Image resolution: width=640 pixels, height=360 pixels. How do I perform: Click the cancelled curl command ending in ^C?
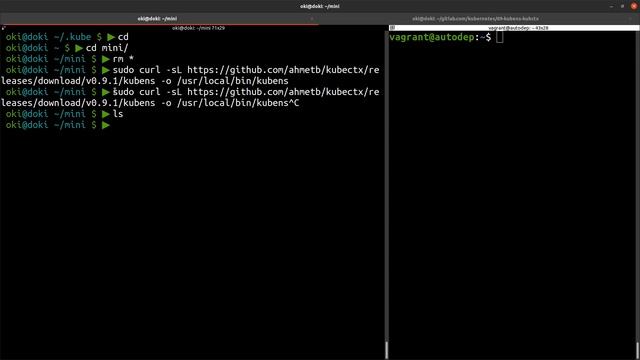point(190,97)
